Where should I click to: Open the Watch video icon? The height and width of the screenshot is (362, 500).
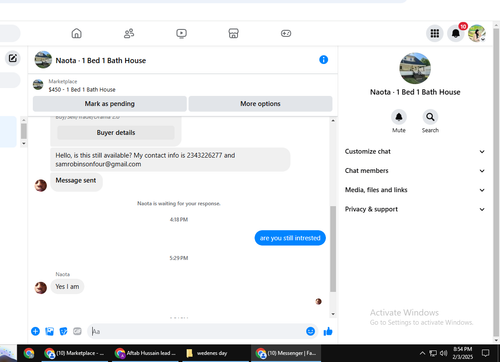pyautogui.click(x=181, y=33)
